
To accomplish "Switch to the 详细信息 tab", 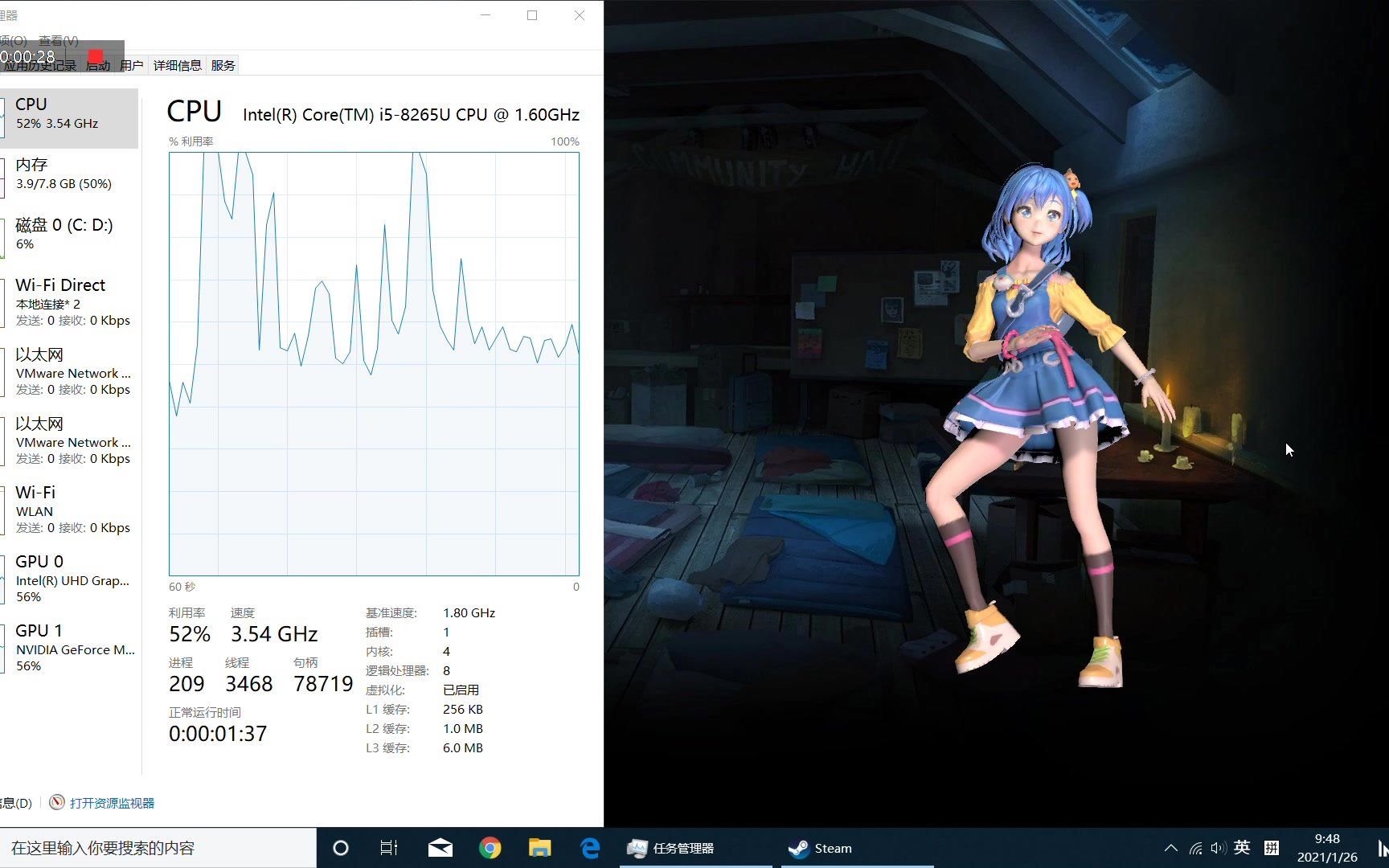I will coord(177,65).
